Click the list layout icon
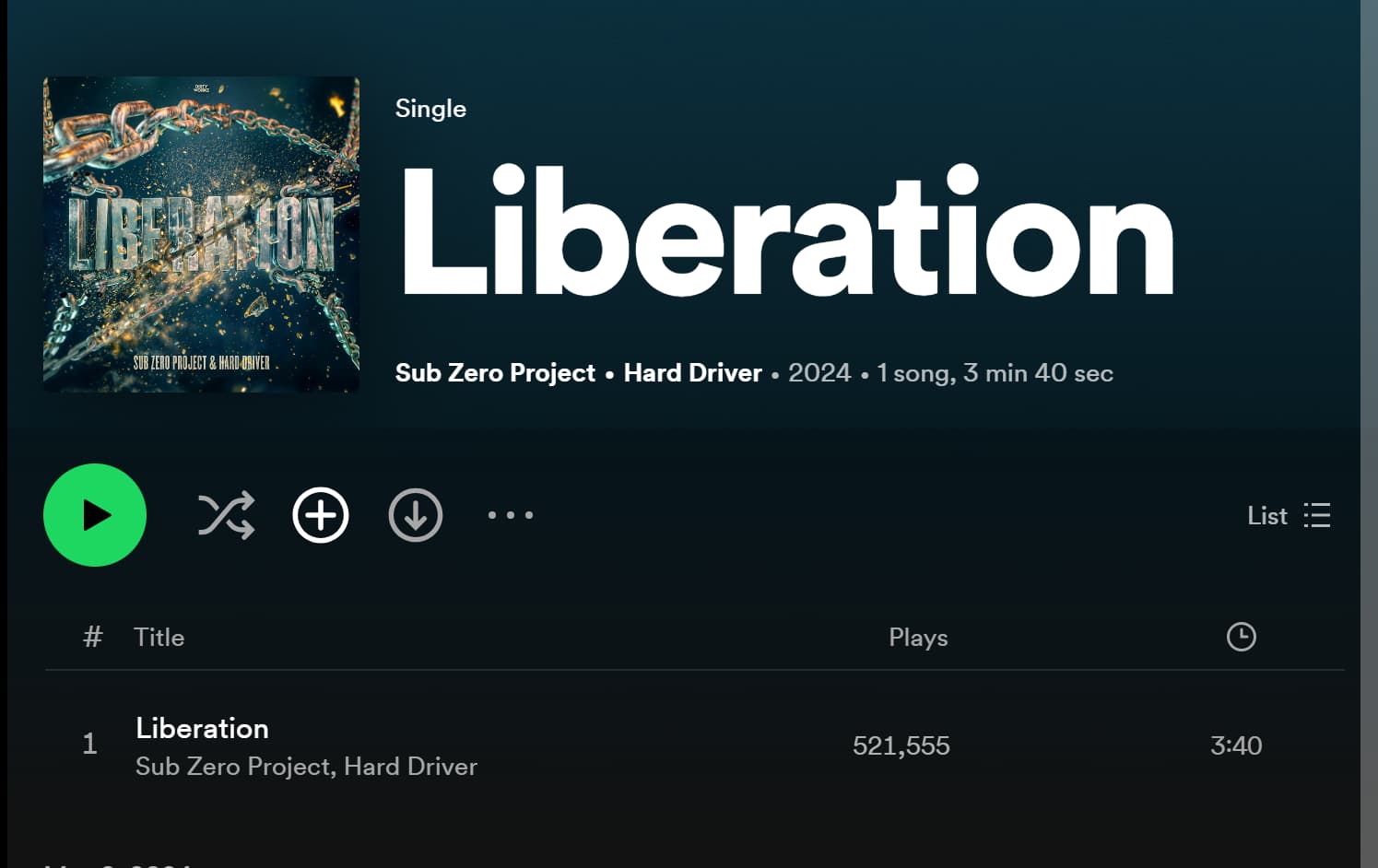Viewport: 1378px width, 868px height. click(x=1317, y=515)
